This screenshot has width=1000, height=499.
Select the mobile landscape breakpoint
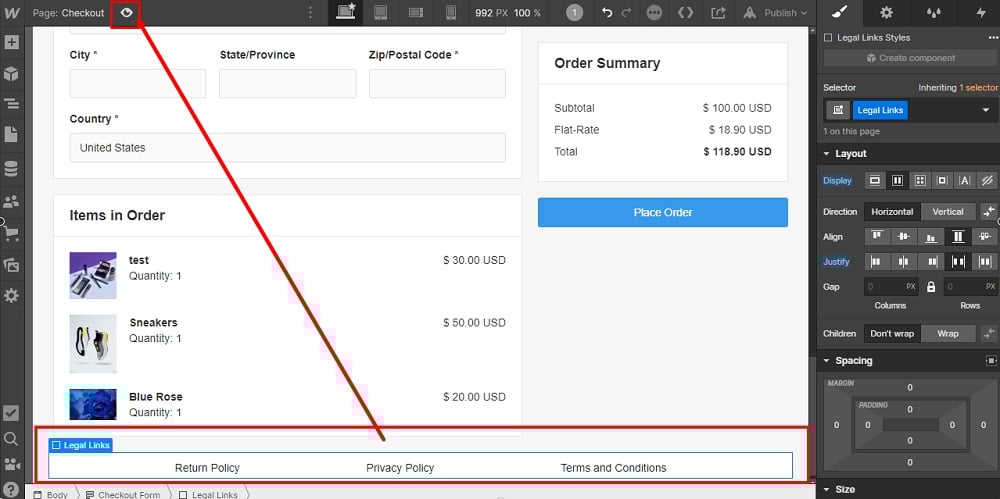(416, 13)
